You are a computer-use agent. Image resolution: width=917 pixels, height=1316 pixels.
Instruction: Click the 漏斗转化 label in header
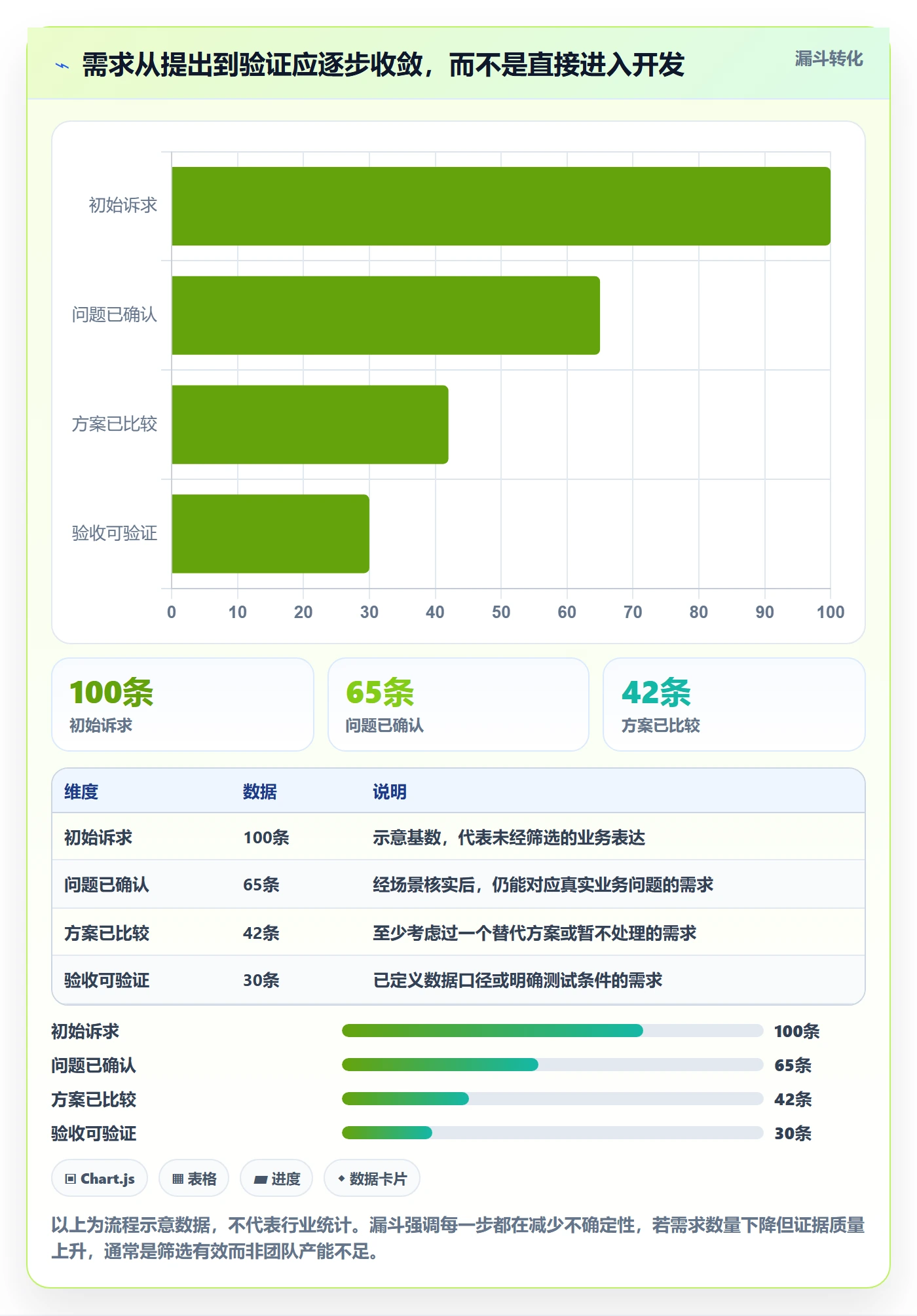coord(829,59)
